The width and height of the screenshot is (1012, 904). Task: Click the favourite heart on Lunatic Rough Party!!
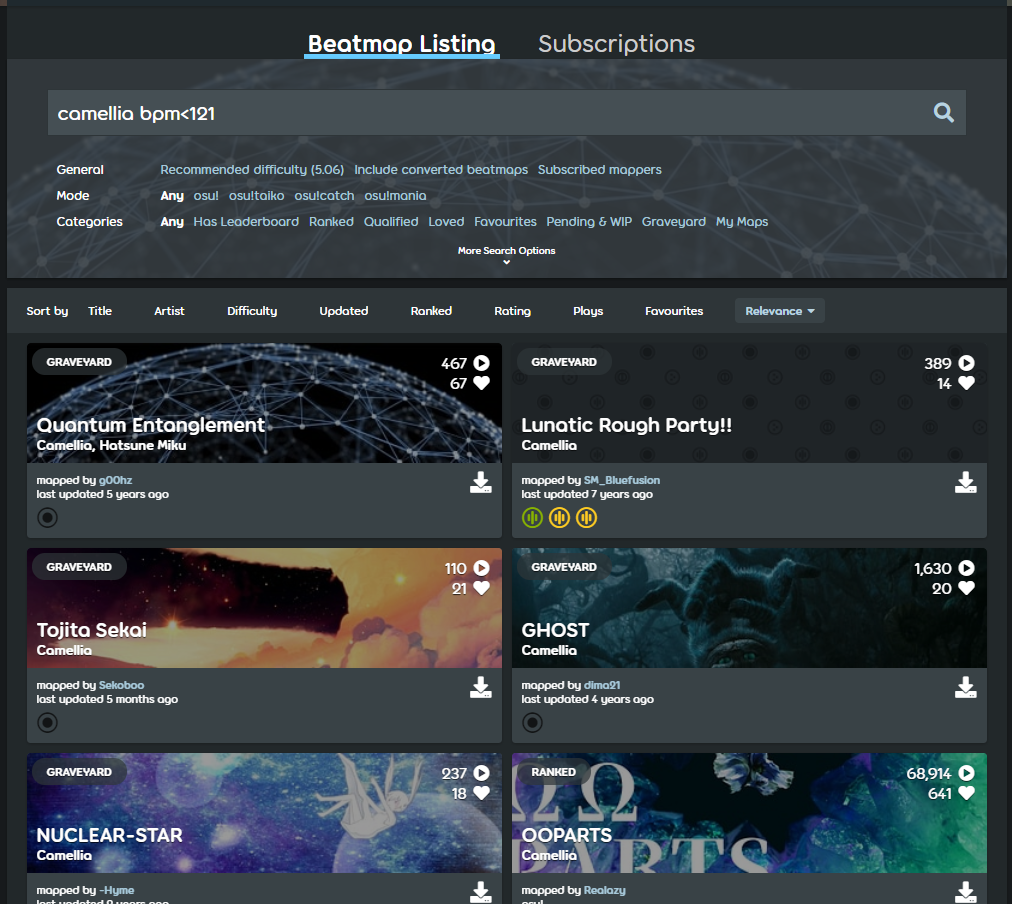[x=966, y=383]
